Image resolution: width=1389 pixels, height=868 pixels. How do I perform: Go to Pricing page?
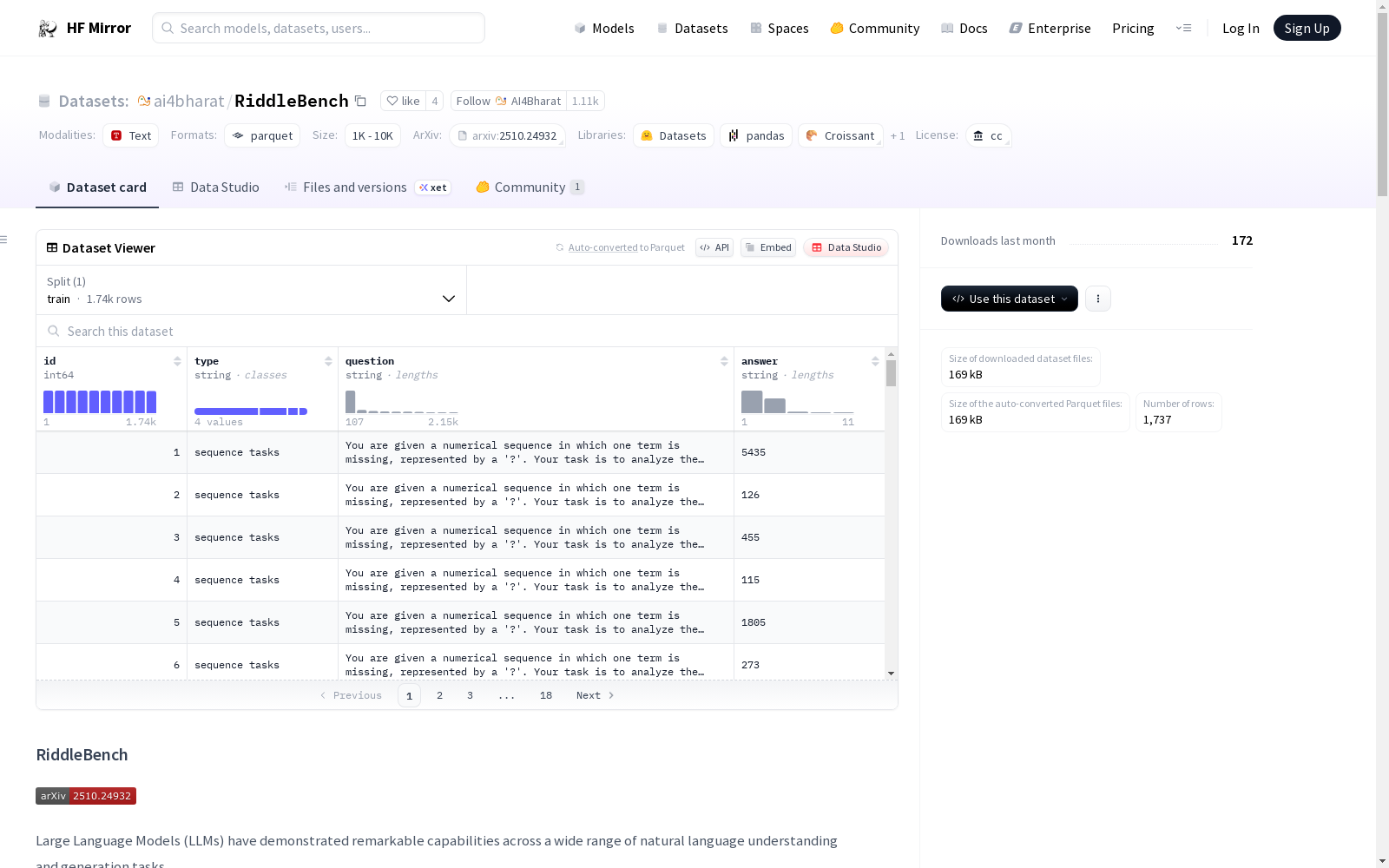(x=1133, y=28)
